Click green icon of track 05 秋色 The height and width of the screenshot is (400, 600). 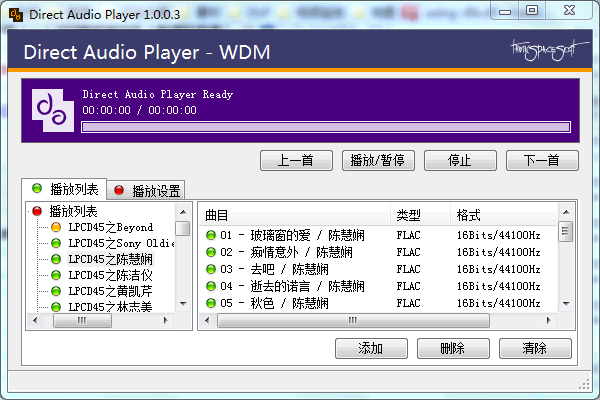click(211, 303)
